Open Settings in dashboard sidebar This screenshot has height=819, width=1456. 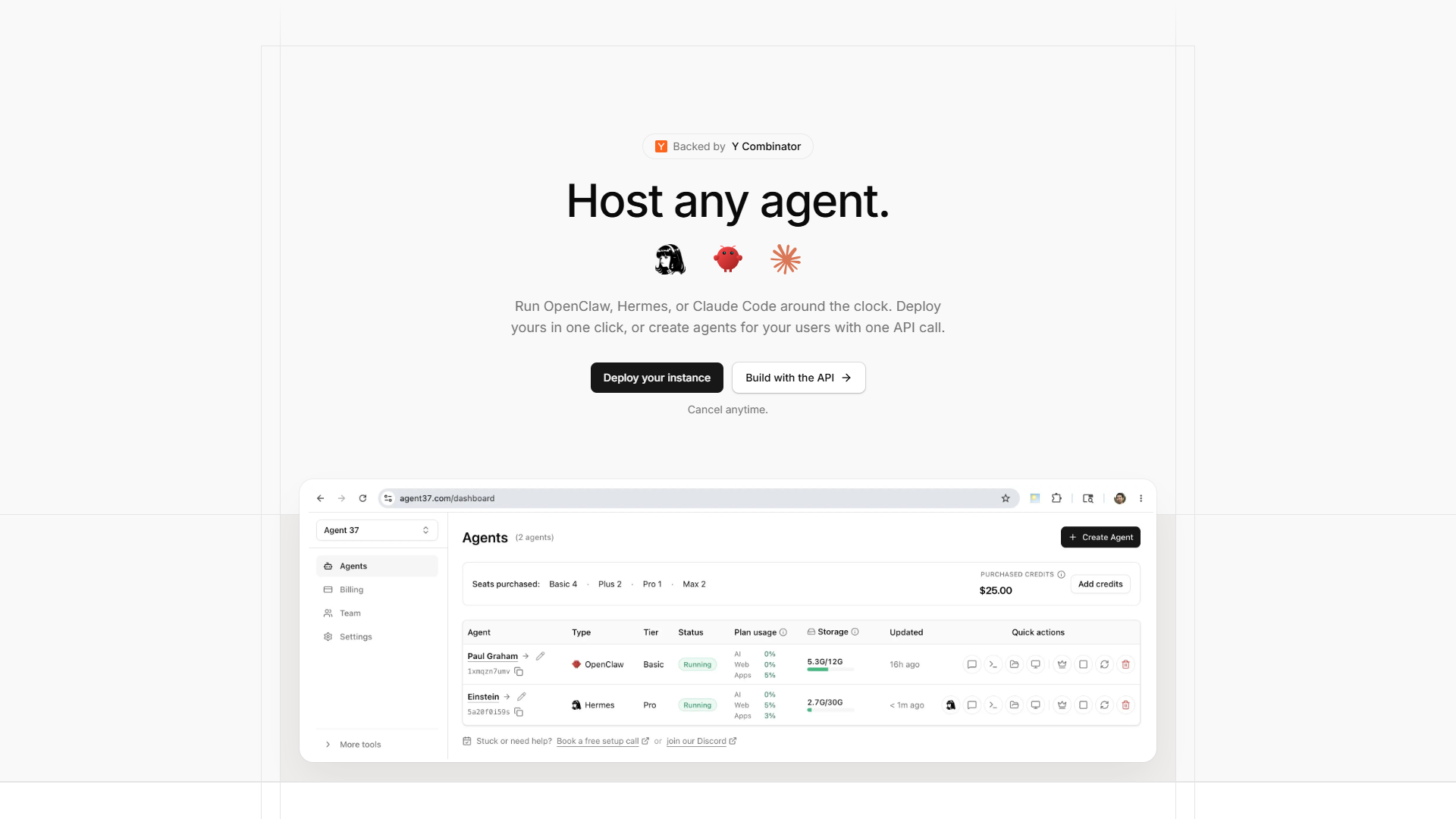377,637
